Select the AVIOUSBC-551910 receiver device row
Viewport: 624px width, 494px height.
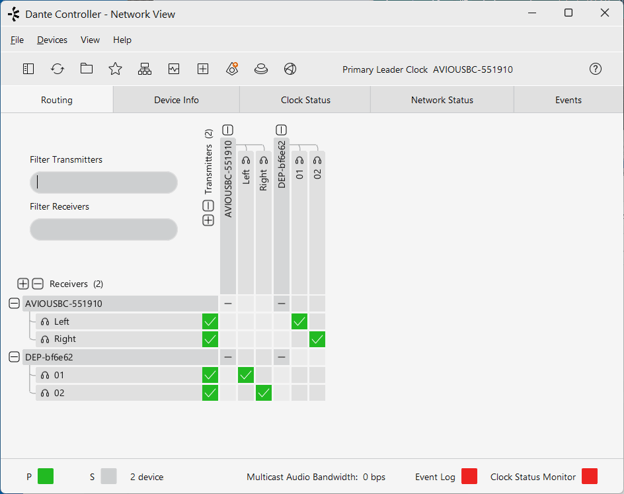120,303
